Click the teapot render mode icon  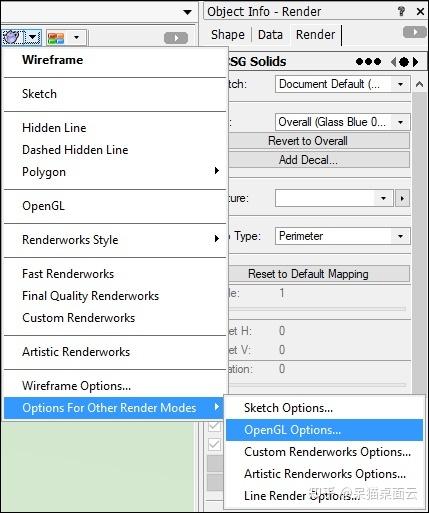tap(13, 37)
